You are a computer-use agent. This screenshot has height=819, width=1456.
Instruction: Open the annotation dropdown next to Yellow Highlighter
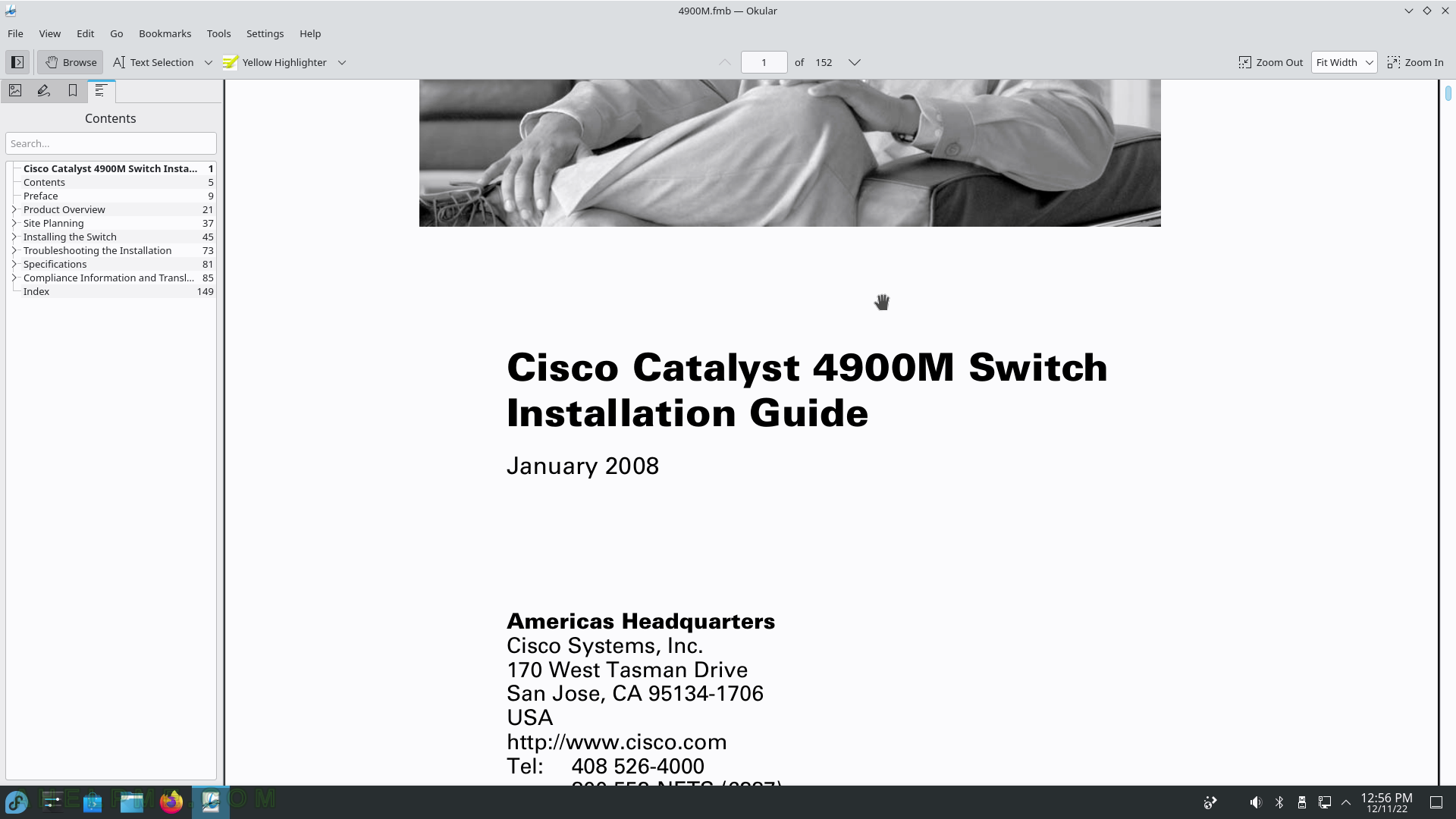click(342, 62)
